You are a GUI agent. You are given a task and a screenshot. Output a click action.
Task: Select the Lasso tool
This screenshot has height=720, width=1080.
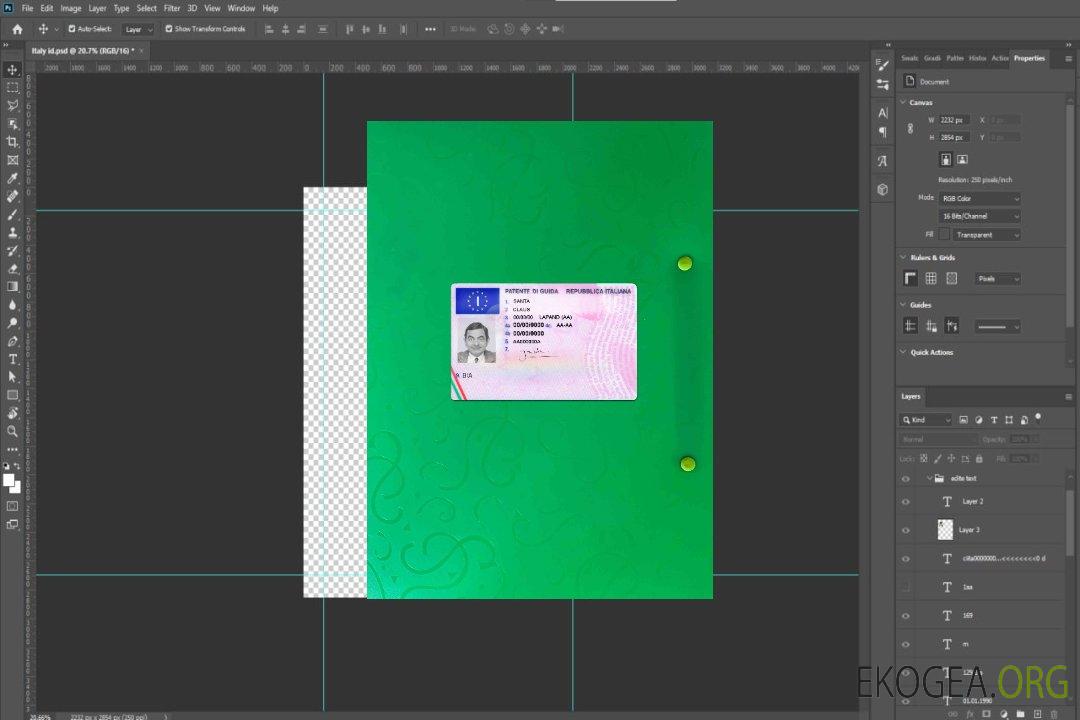12,106
